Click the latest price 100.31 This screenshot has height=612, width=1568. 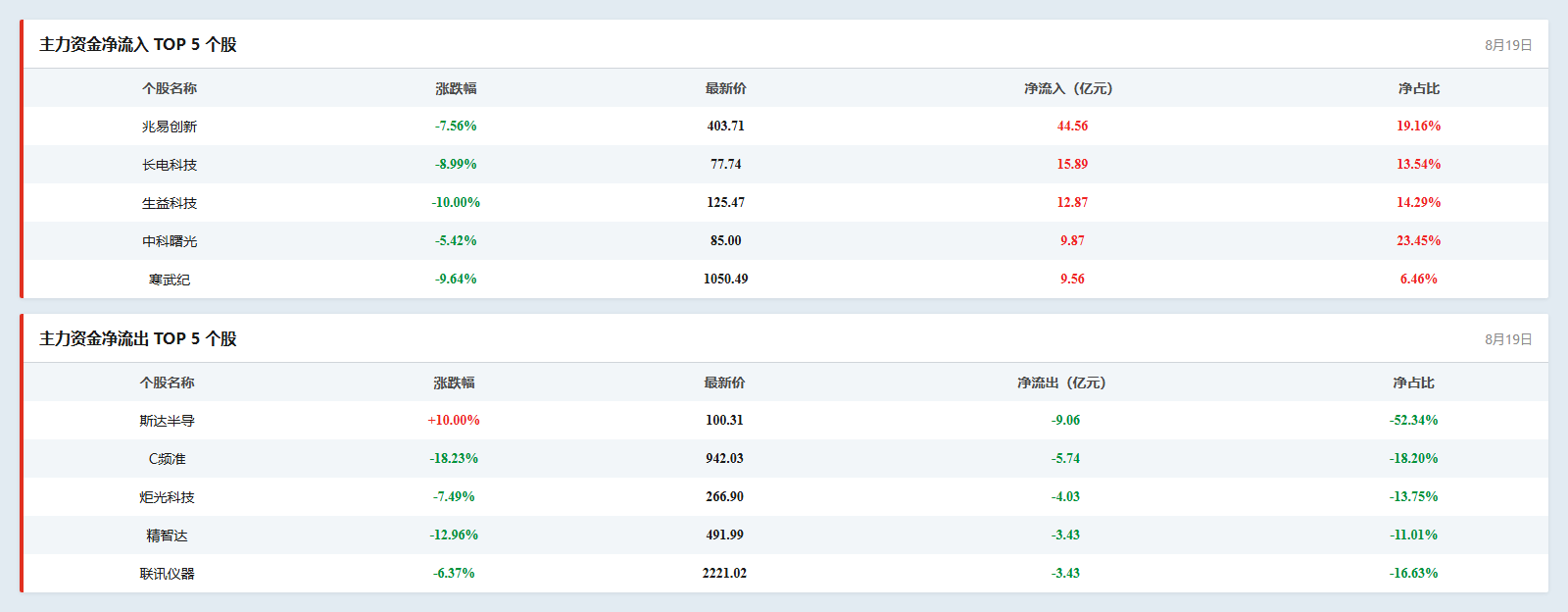click(x=724, y=421)
